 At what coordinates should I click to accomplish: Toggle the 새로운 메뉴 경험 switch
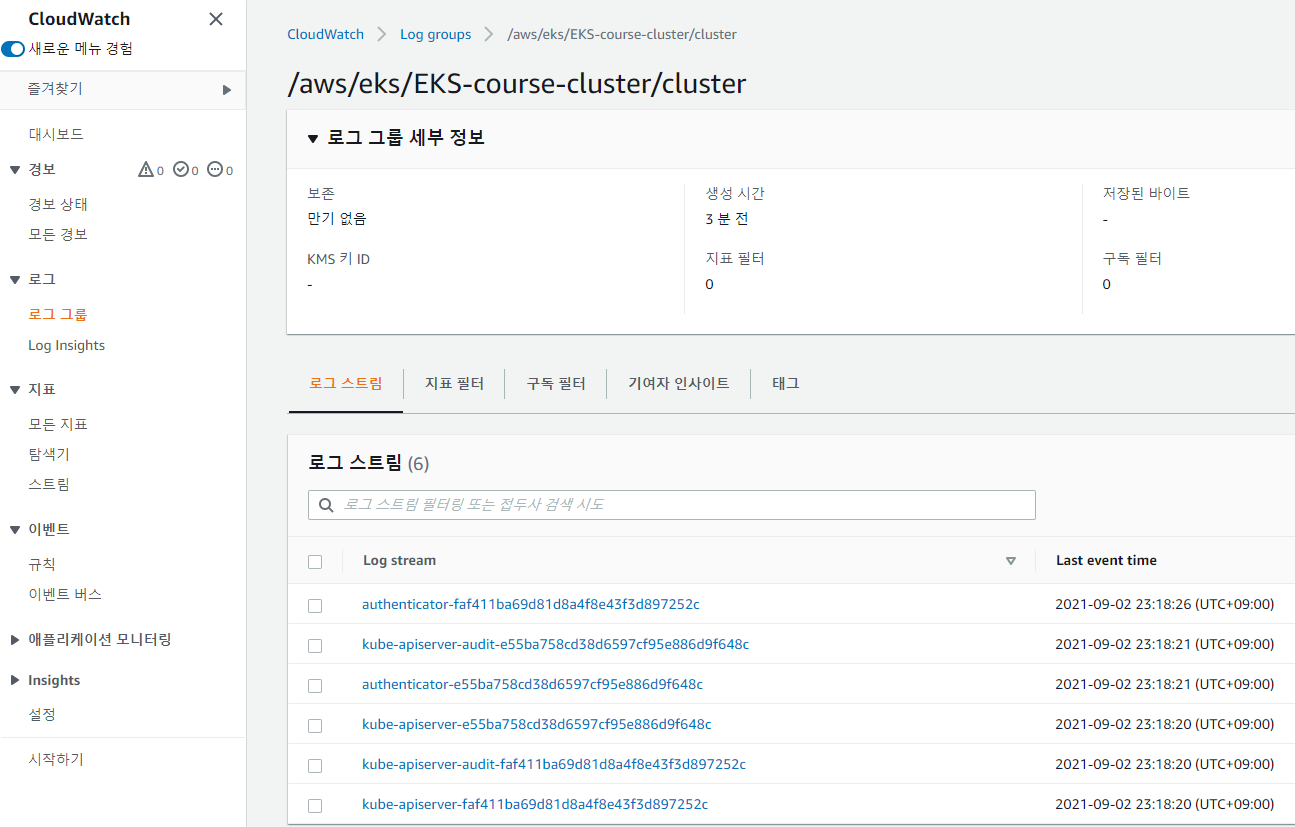(13, 49)
